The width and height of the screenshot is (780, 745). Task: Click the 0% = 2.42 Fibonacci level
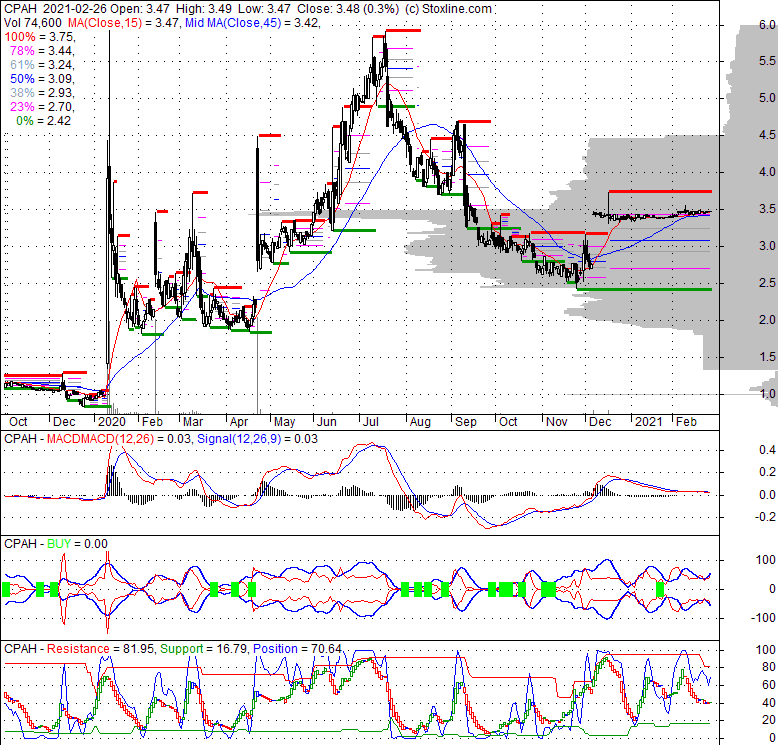(x=44, y=121)
